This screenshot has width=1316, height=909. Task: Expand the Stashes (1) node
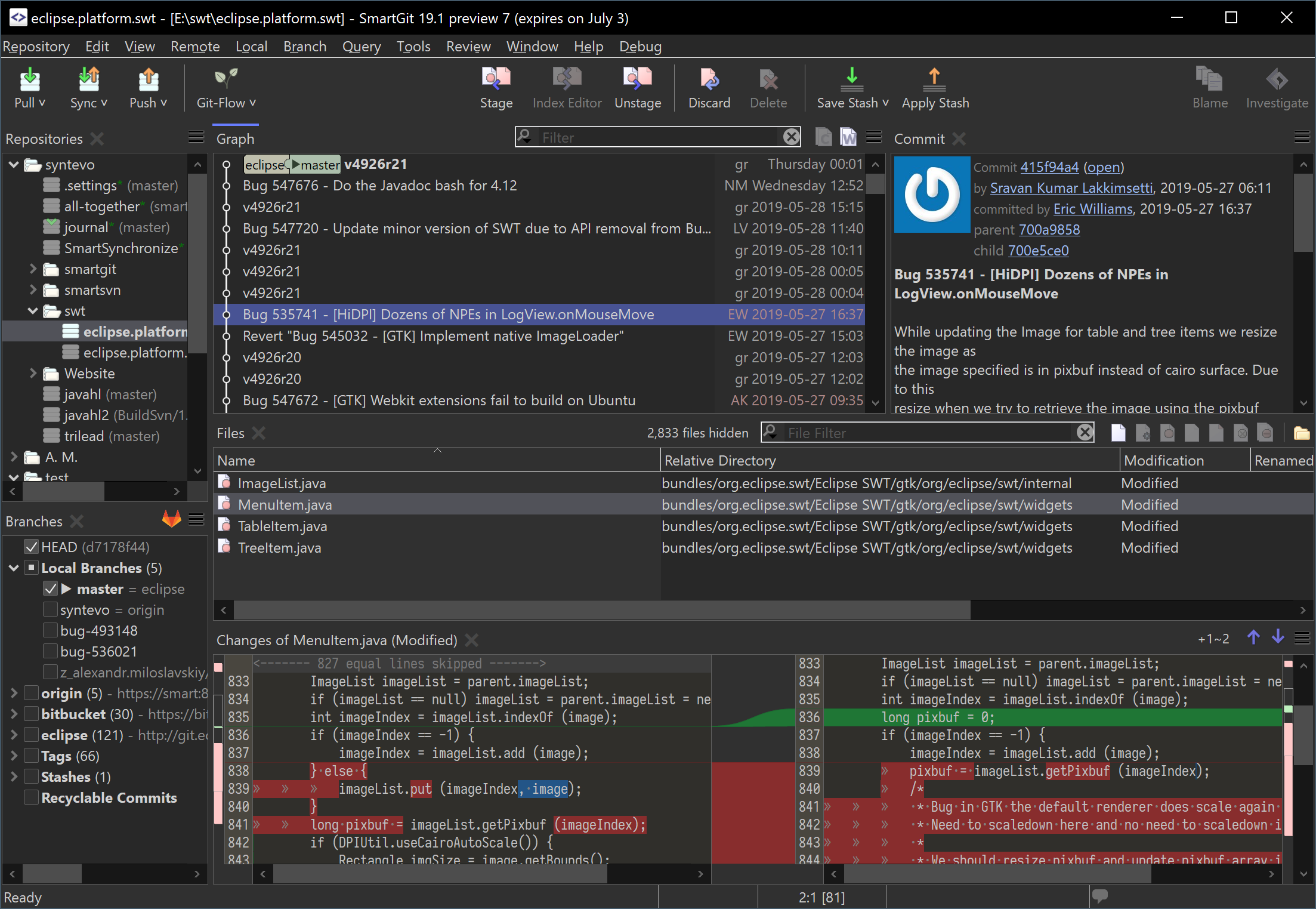pyautogui.click(x=14, y=776)
